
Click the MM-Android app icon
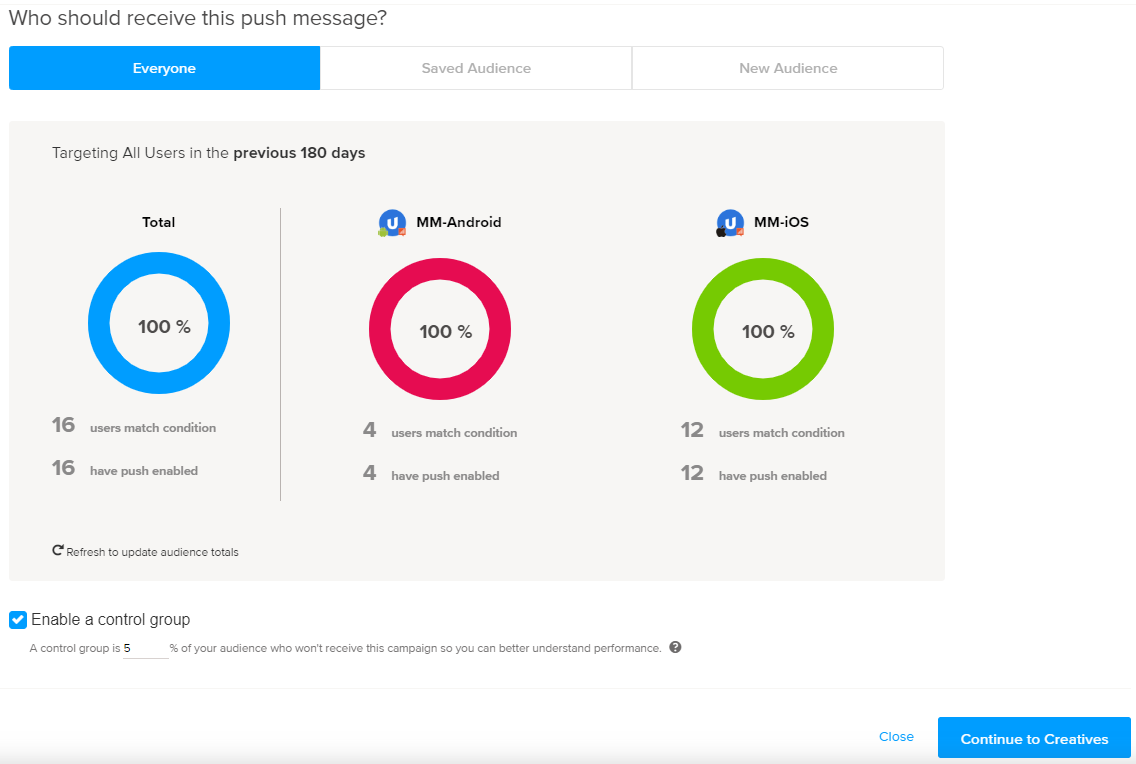(392, 223)
